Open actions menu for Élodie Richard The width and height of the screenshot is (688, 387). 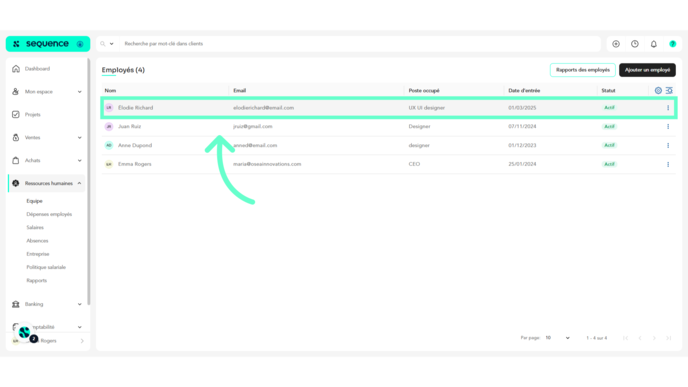(x=668, y=108)
